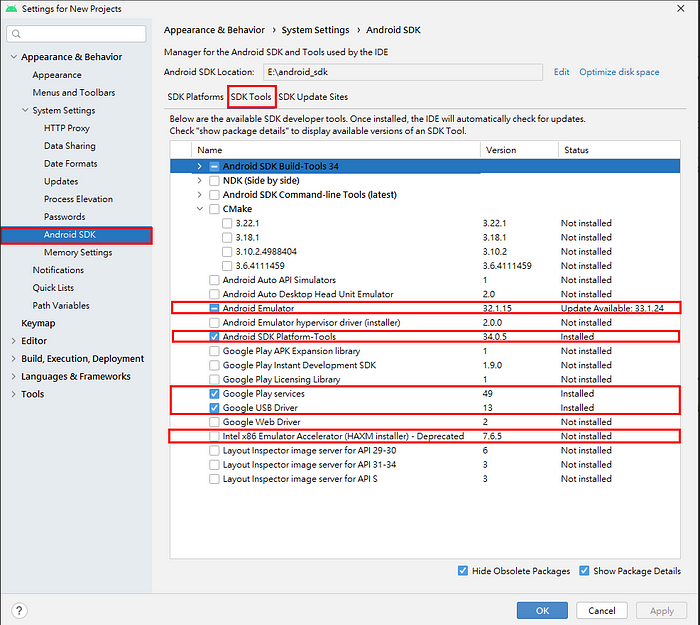Select Date Formats in tree

point(71,164)
